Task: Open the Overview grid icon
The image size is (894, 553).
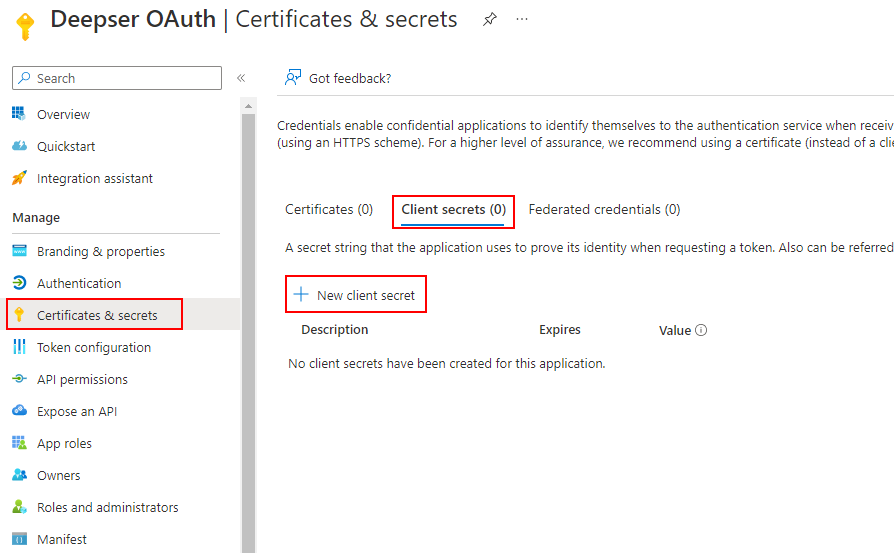Action: (x=19, y=113)
